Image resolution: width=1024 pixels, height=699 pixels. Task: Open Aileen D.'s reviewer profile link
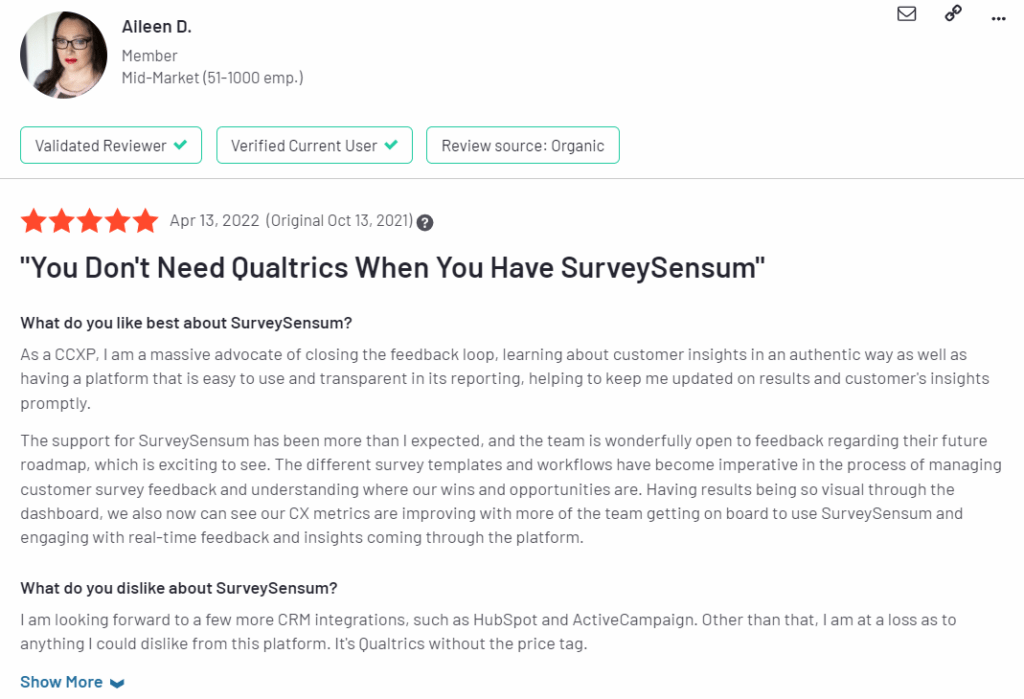tap(156, 26)
